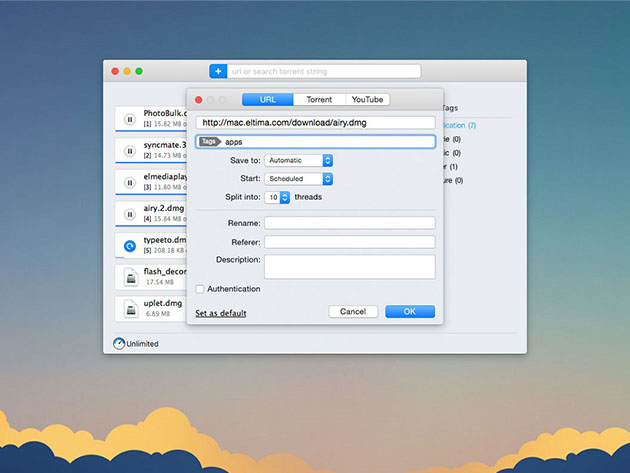This screenshot has width=630, height=473.
Task: Click the Cancel button
Action: pyautogui.click(x=353, y=312)
